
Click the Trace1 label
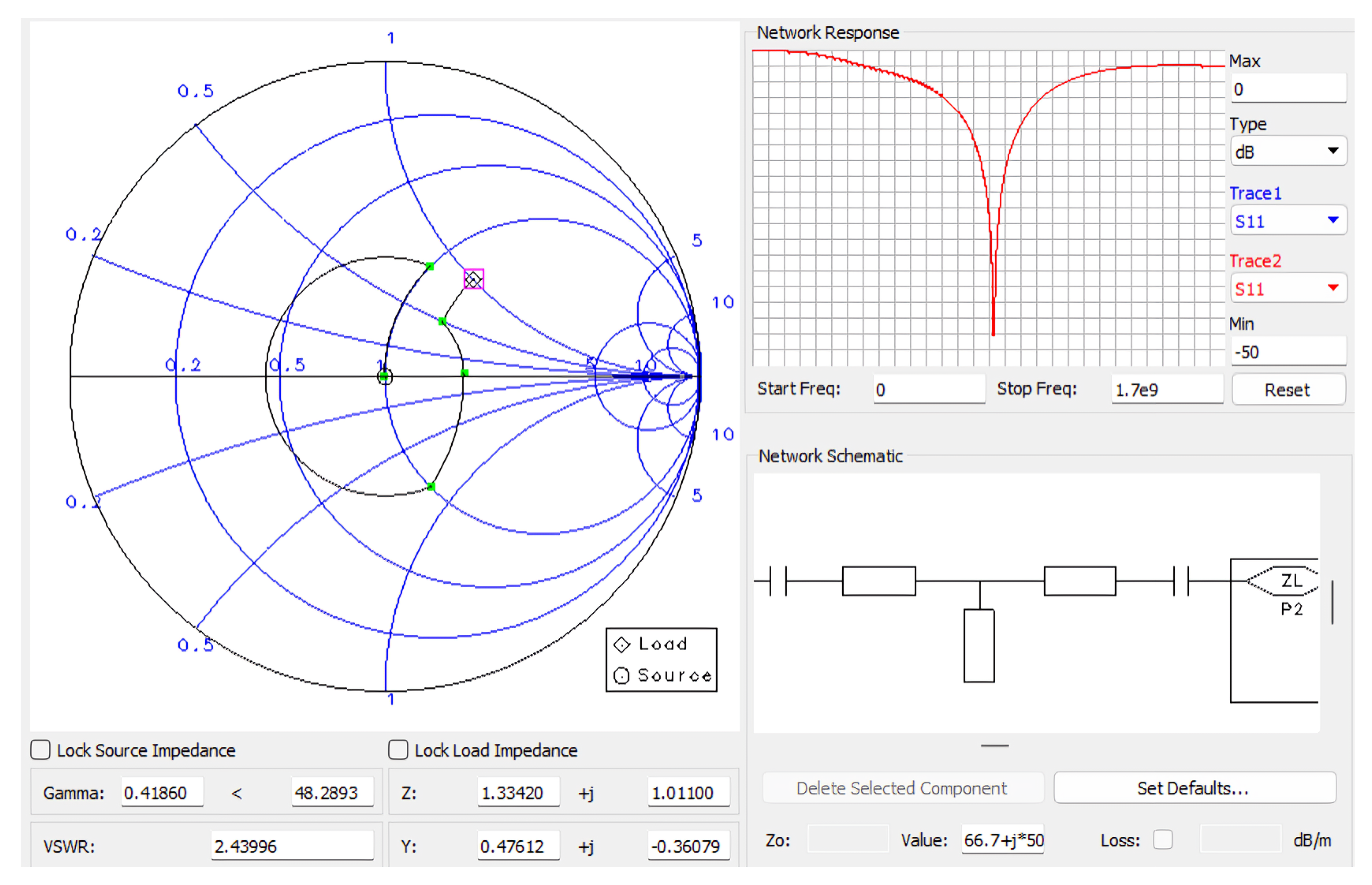coord(1255,193)
